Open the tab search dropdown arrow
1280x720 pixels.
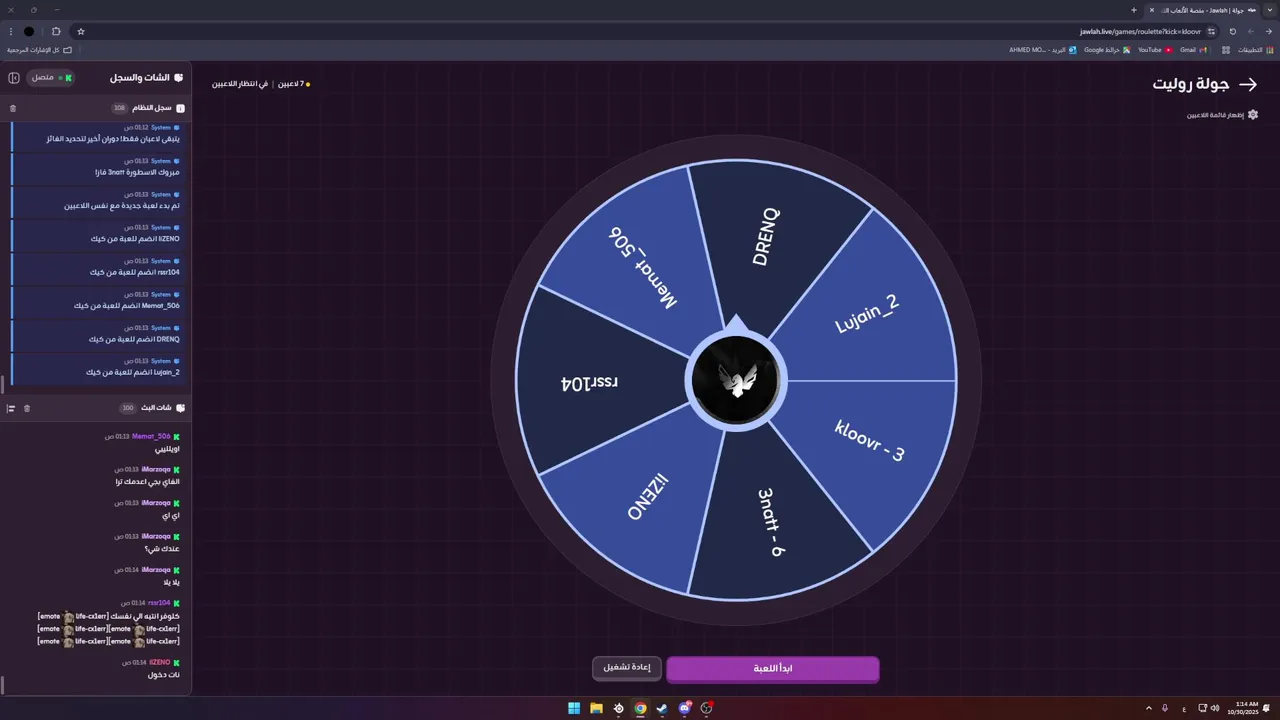(x=1271, y=10)
